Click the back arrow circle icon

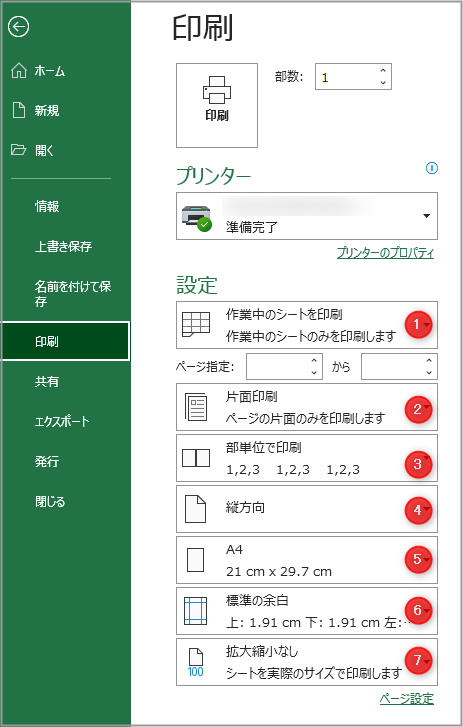point(19,27)
